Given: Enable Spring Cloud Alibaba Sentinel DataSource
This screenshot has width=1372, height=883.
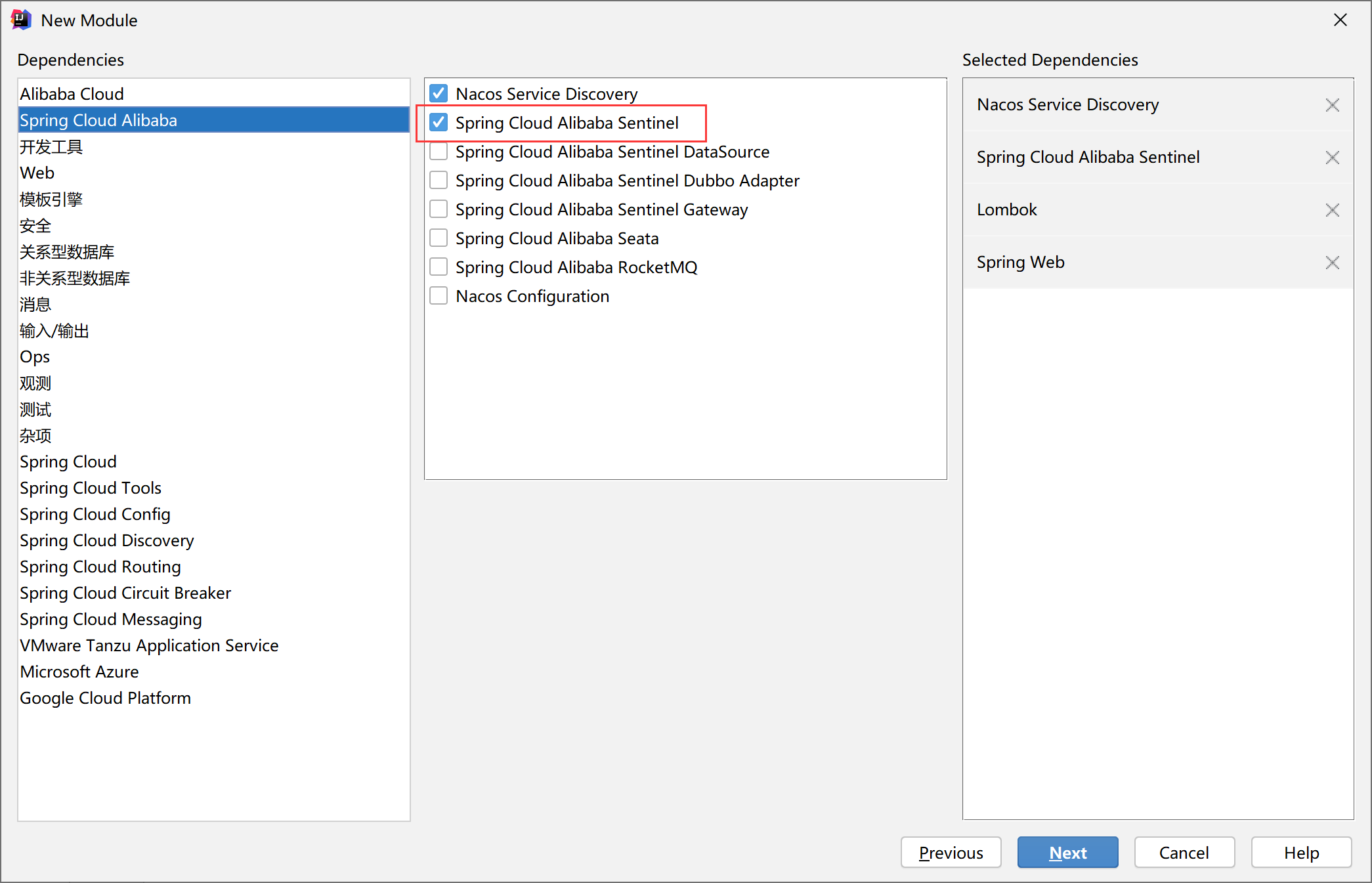Looking at the screenshot, I should [439, 152].
